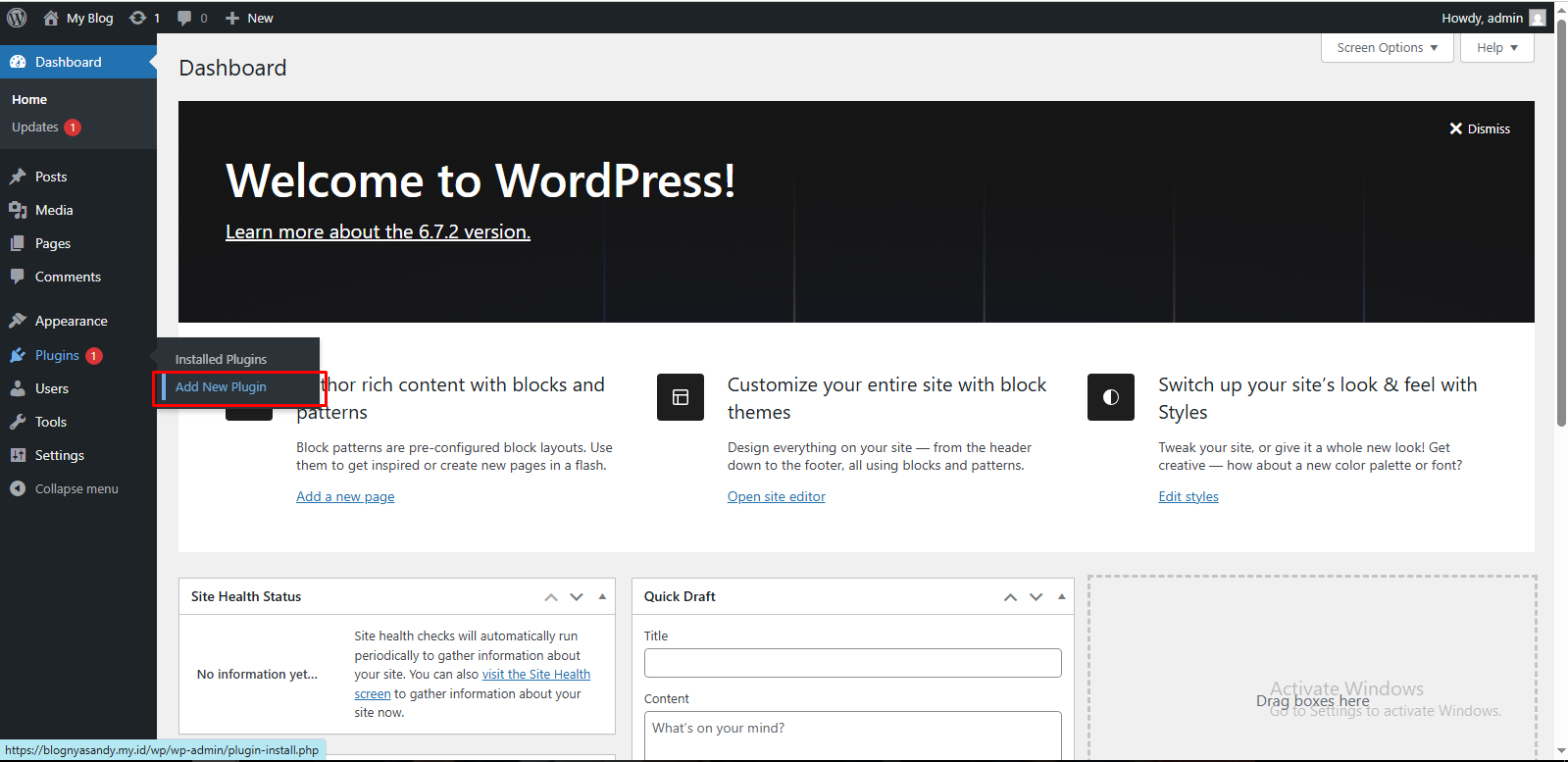Click the What's on your mind content box
This screenshot has width=1568, height=762.
point(853,736)
